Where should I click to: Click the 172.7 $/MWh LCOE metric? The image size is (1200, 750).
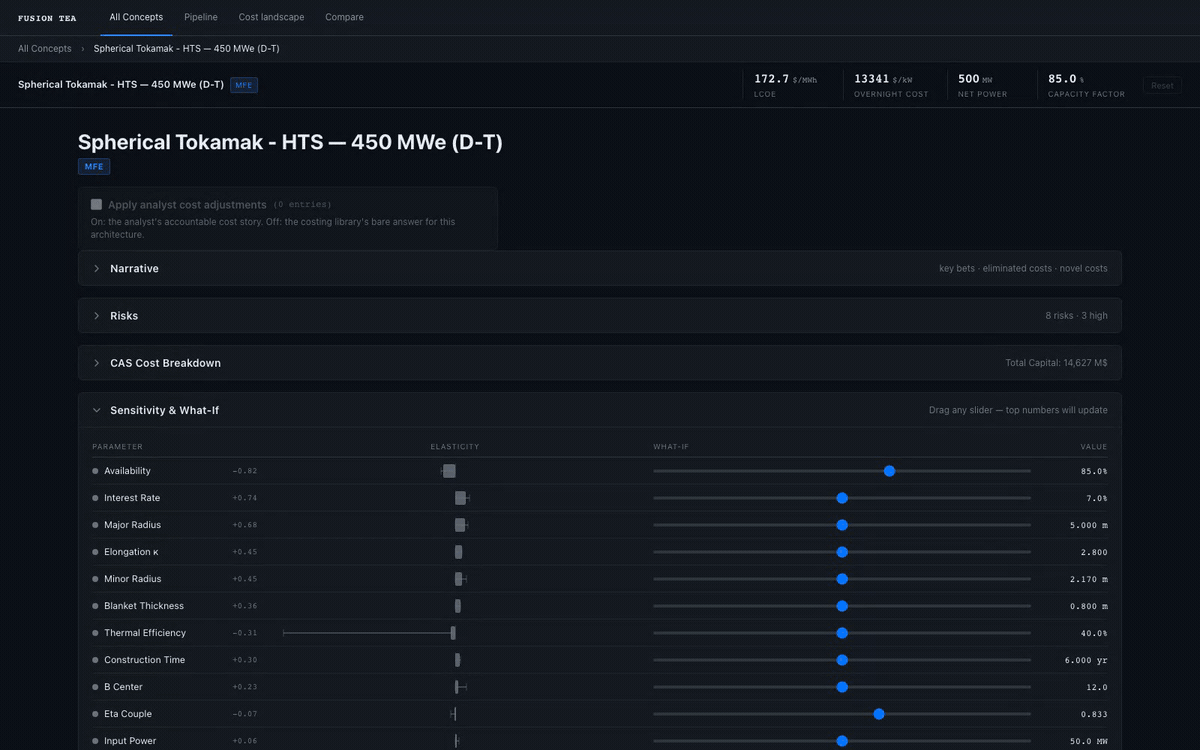click(786, 85)
